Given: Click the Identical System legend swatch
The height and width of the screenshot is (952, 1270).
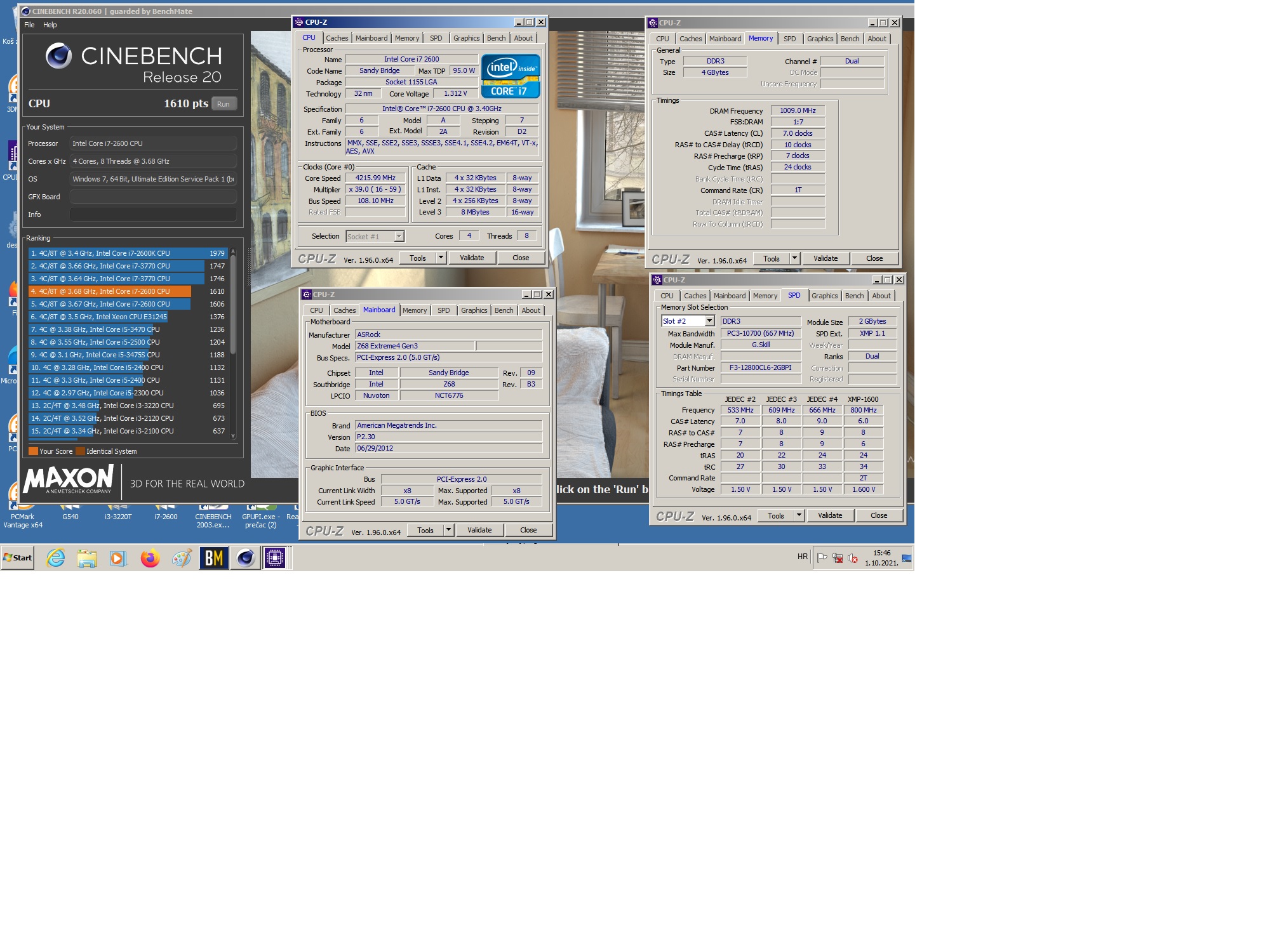Looking at the screenshot, I should [x=80, y=451].
